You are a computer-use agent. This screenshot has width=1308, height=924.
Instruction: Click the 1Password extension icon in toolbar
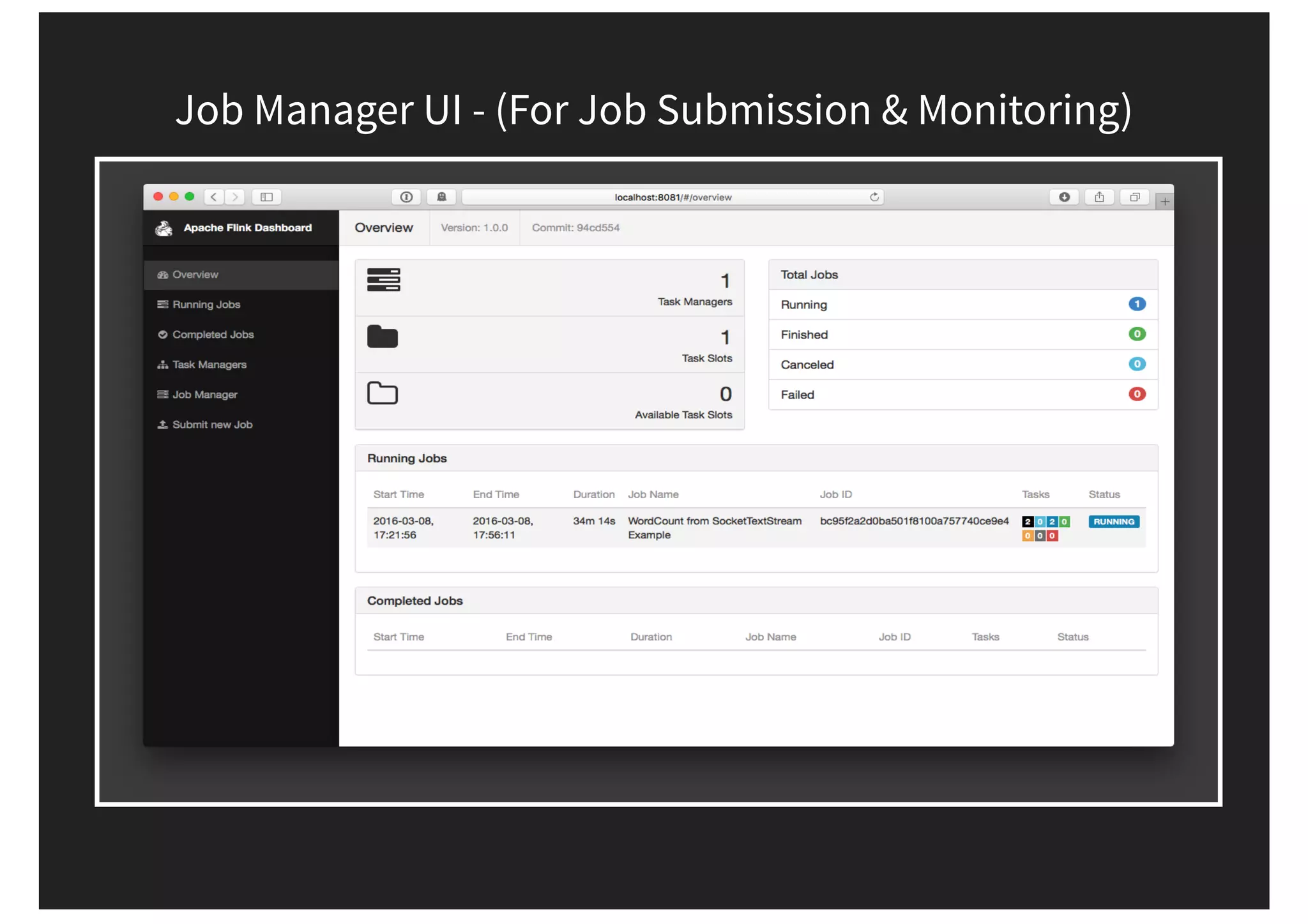pos(406,197)
